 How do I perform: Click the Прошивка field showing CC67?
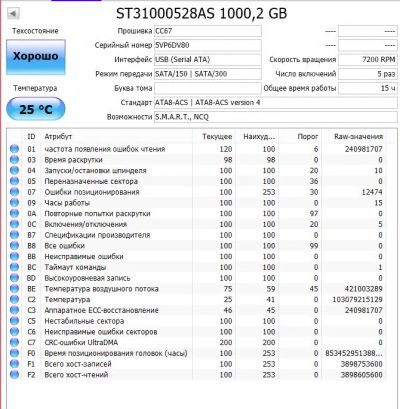[x=208, y=31]
